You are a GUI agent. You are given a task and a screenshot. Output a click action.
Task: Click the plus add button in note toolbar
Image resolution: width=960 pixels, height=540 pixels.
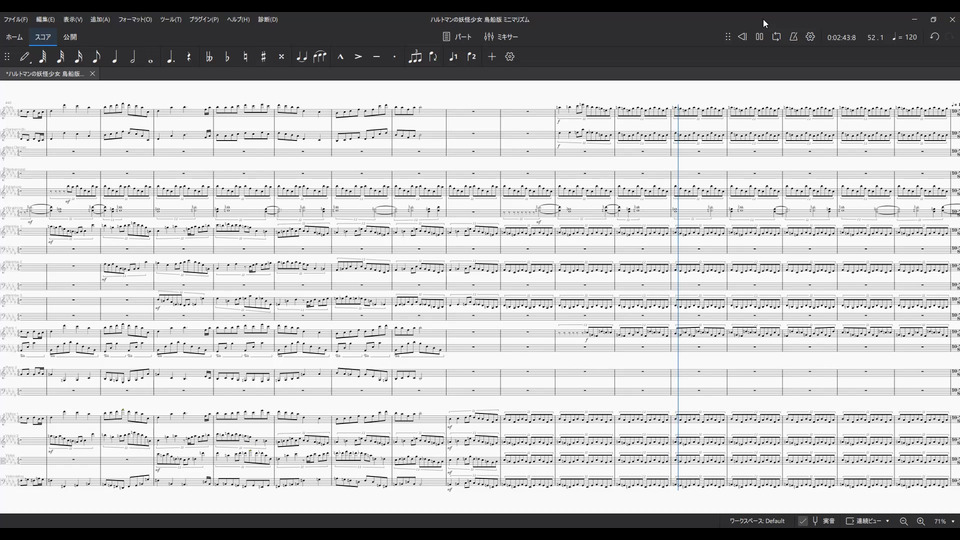point(492,57)
